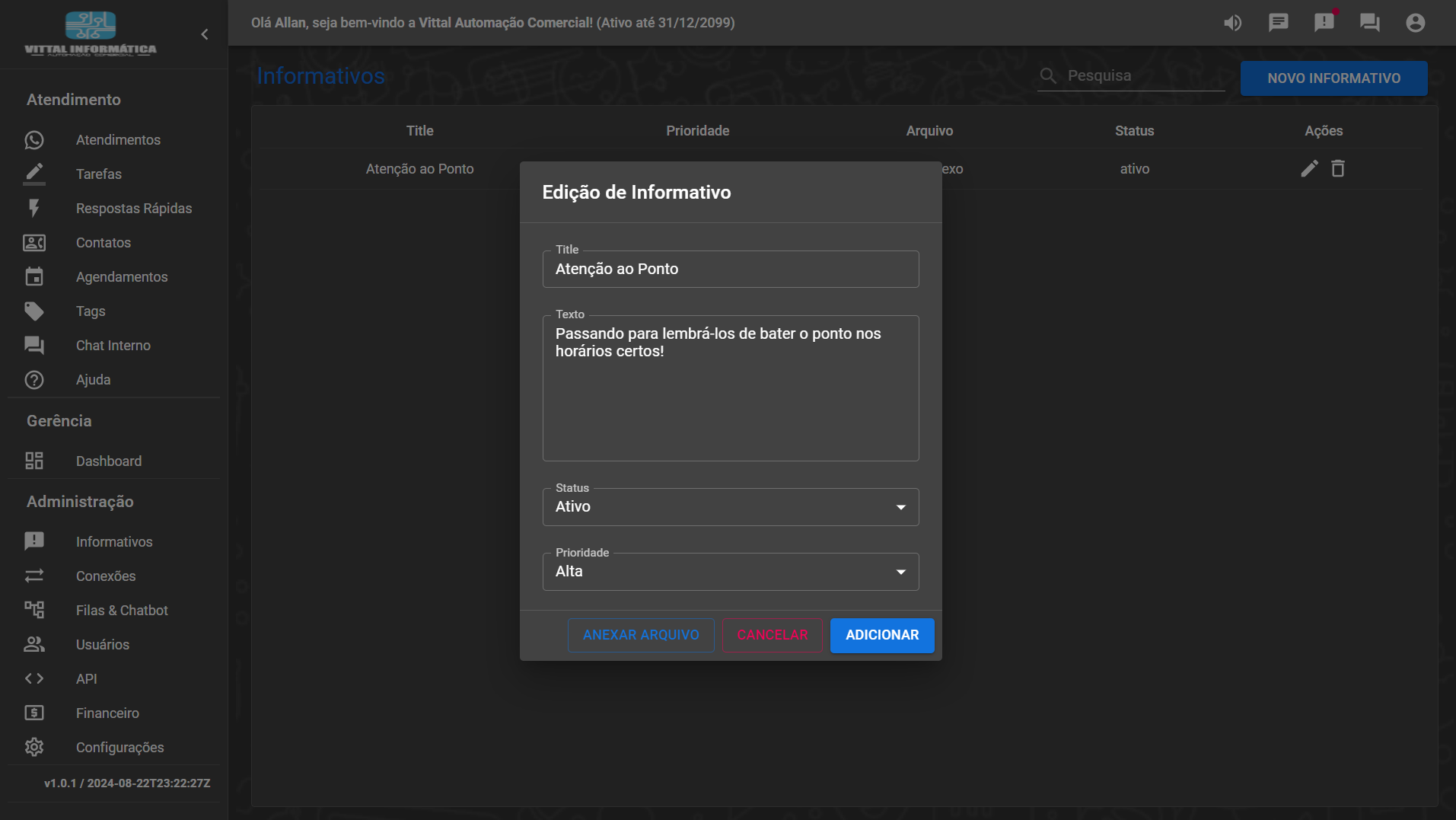Toggle the volume speaker icon in top bar
Viewport: 1456px width, 820px height.
point(1233,23)
